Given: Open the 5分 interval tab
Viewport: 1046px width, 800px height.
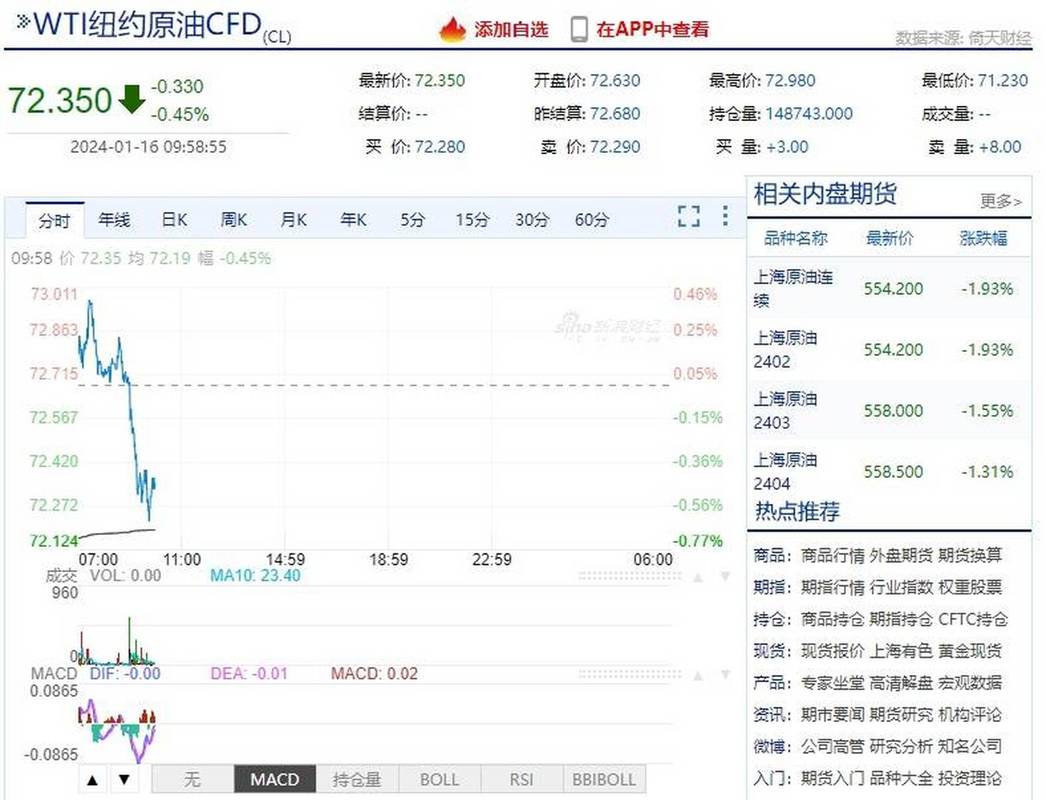Looking at the screenshot, I should click(410, 219).
